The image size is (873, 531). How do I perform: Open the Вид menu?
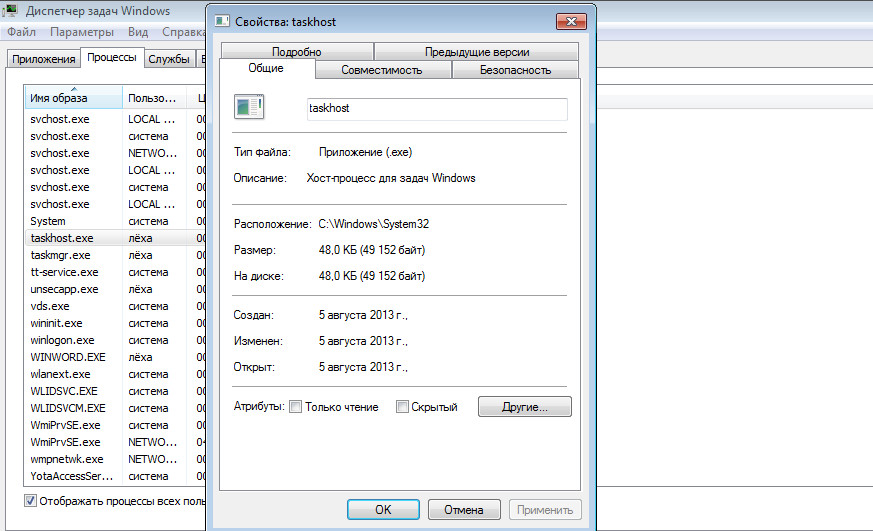click(138, 32)
